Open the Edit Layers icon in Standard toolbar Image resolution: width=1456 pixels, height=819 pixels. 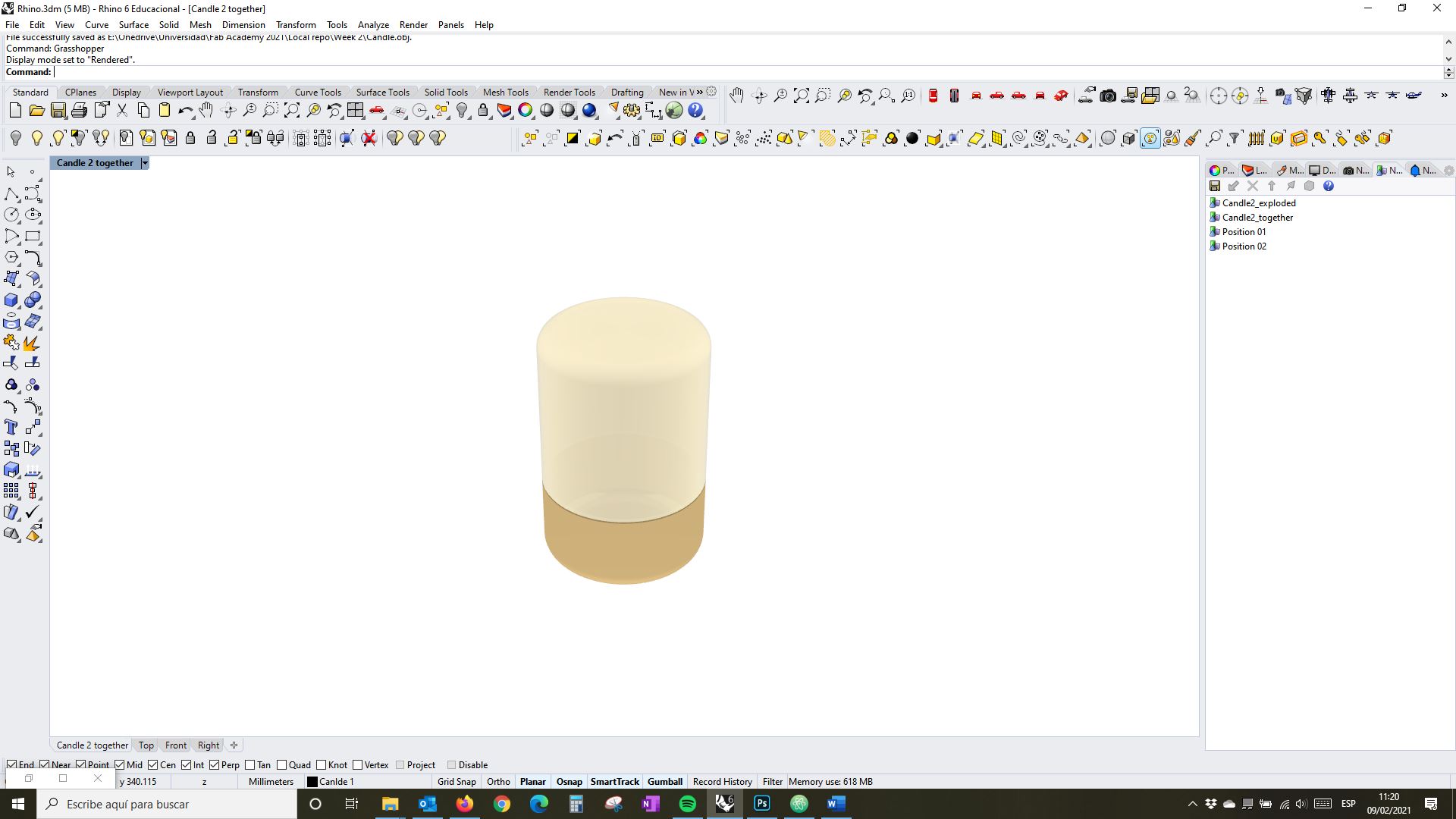(x=504, y=111)
